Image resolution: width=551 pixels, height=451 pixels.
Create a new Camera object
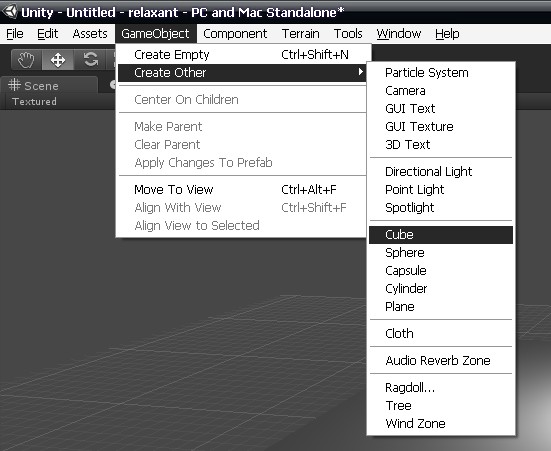[x=441, y=91]
